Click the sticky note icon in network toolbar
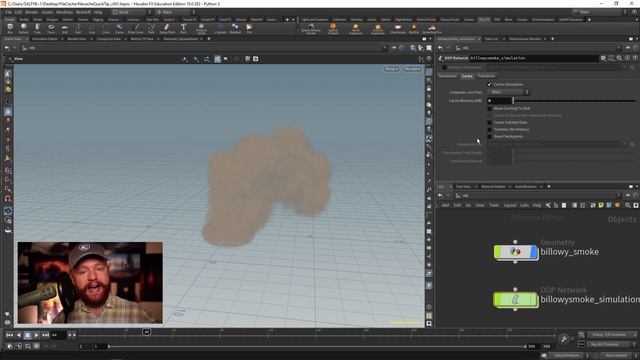Viewport: 640px width, 360px height. click(x=601, y=205)
